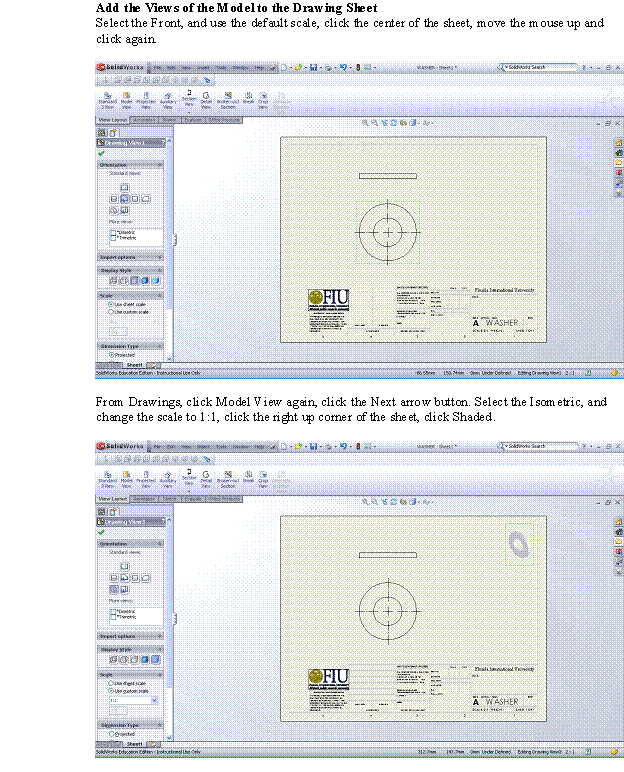Select Use custom scale radio in lower screenshot
Screen dimensions: 624x772
pos(111,691)
